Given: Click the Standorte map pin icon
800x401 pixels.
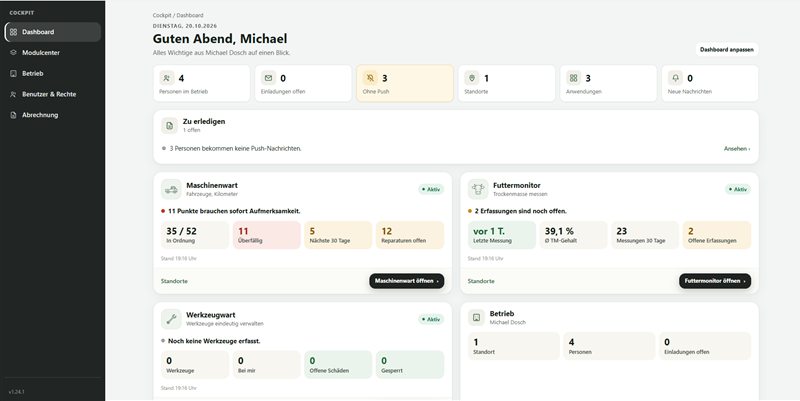Looking at the screenshot, I should point(472,78).
